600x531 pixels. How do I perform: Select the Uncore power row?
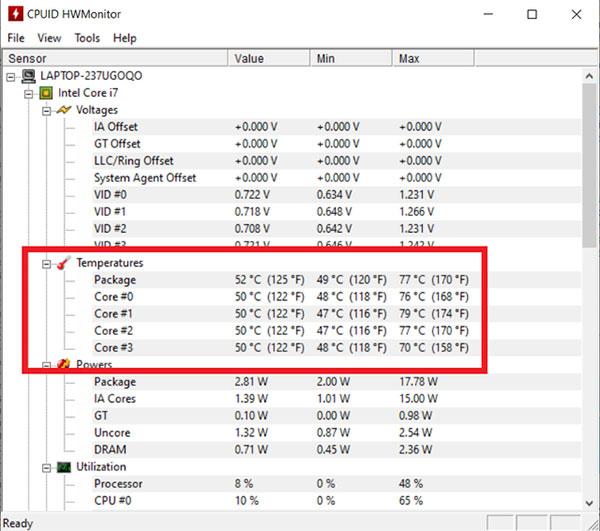click(x=337, y=433)
